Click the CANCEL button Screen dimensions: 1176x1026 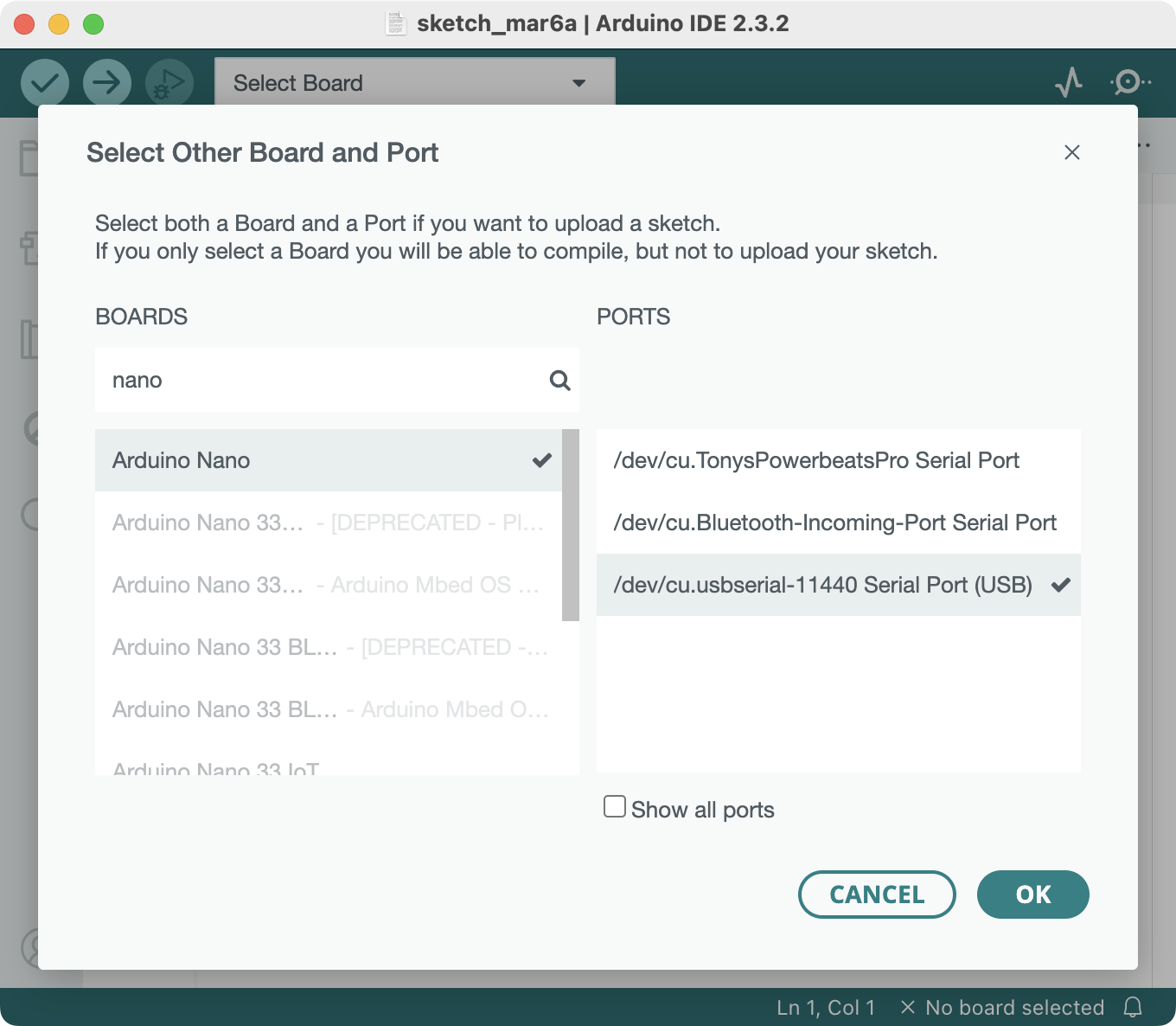coord(877,895)
